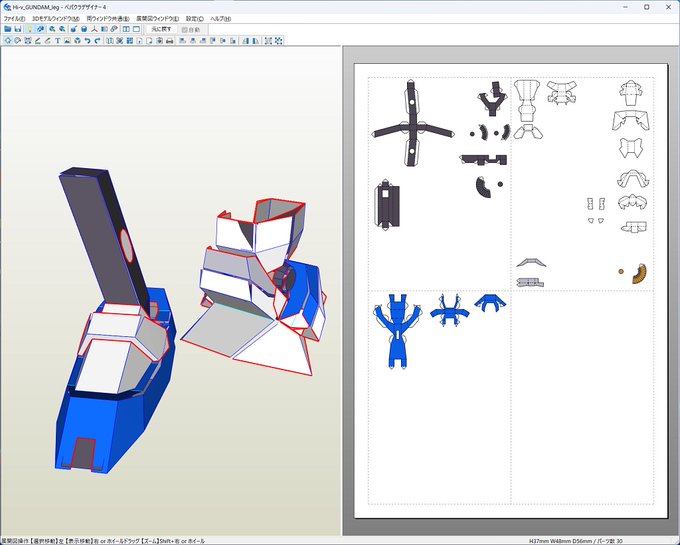This screenshot has height=545, width=680.
Task: Select the green-edge join/disjoin tool icon
Action: [38, 41]
